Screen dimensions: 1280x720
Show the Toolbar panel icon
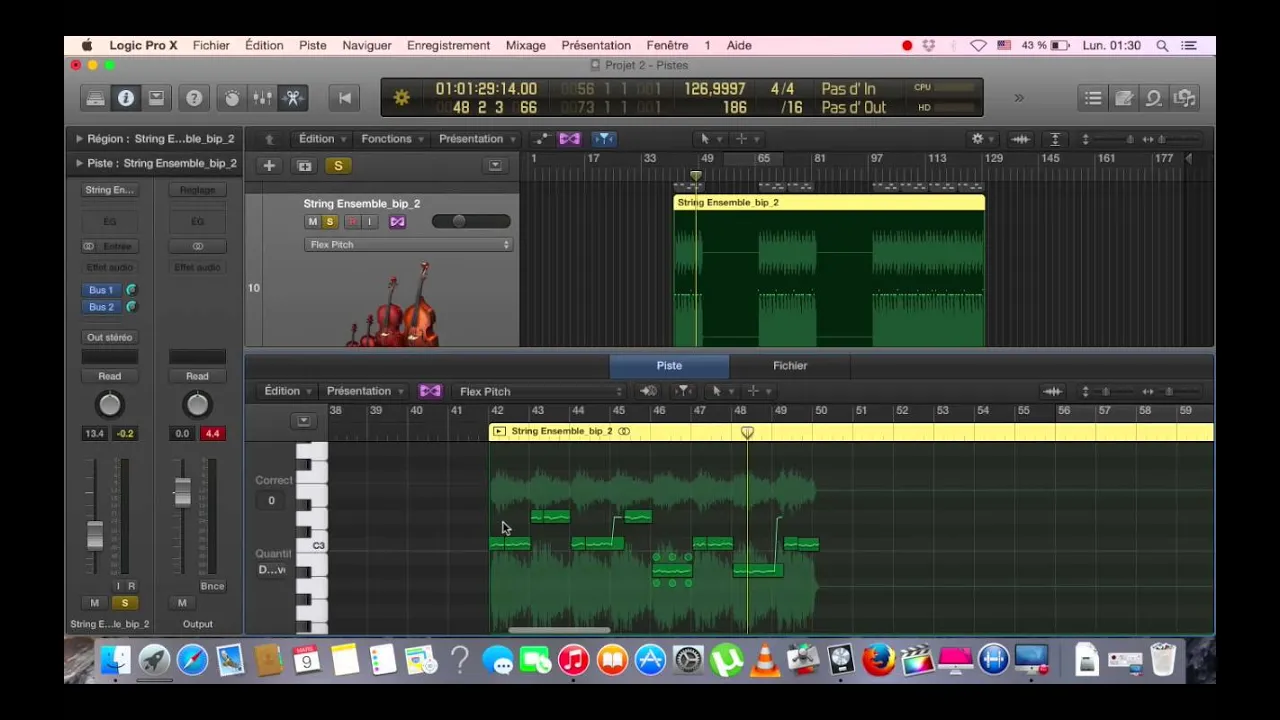click(157, 98)
